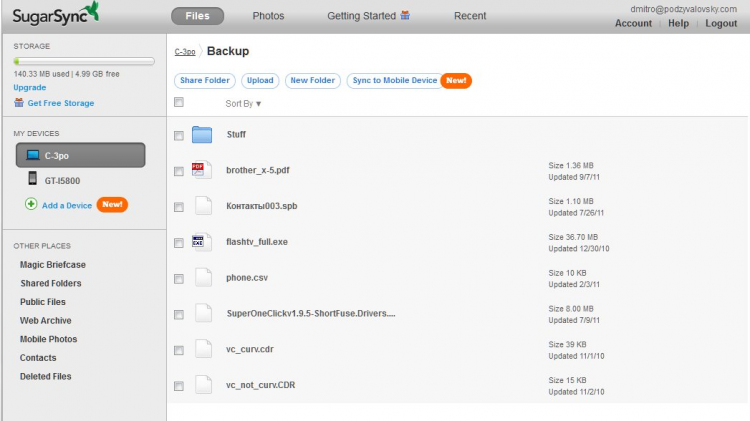750x421 pixels.
Task: Open the Sort By dropdown
Action: click(x=243, y=103)
